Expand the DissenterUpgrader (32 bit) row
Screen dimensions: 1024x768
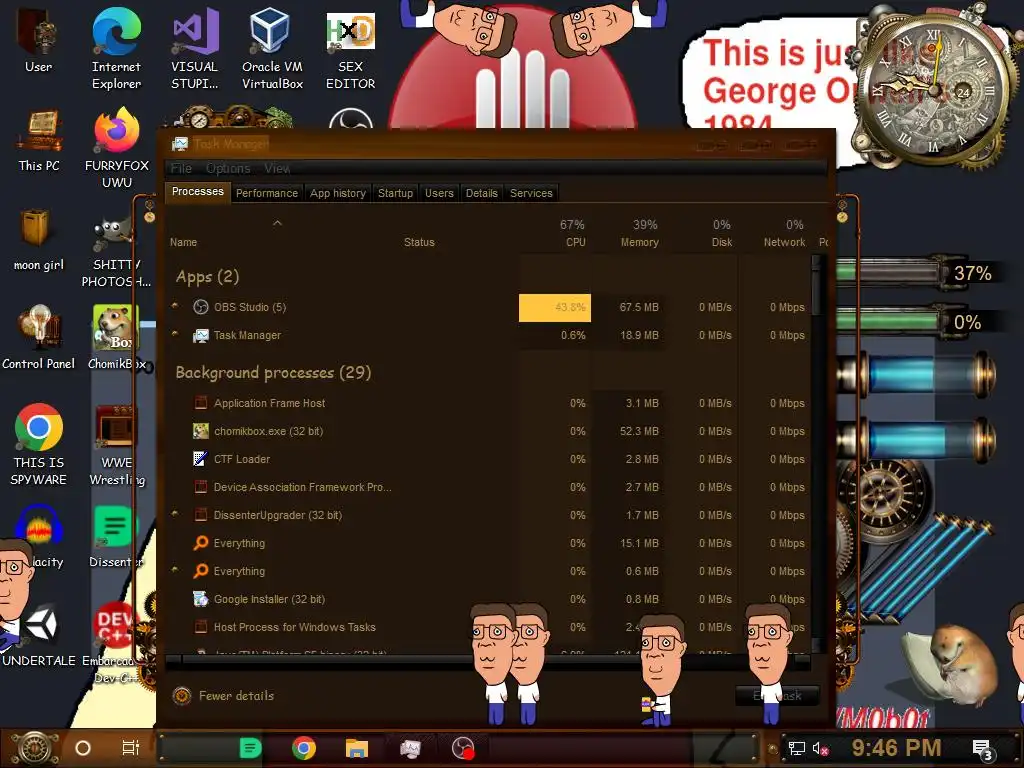click(x=175, y=514)
